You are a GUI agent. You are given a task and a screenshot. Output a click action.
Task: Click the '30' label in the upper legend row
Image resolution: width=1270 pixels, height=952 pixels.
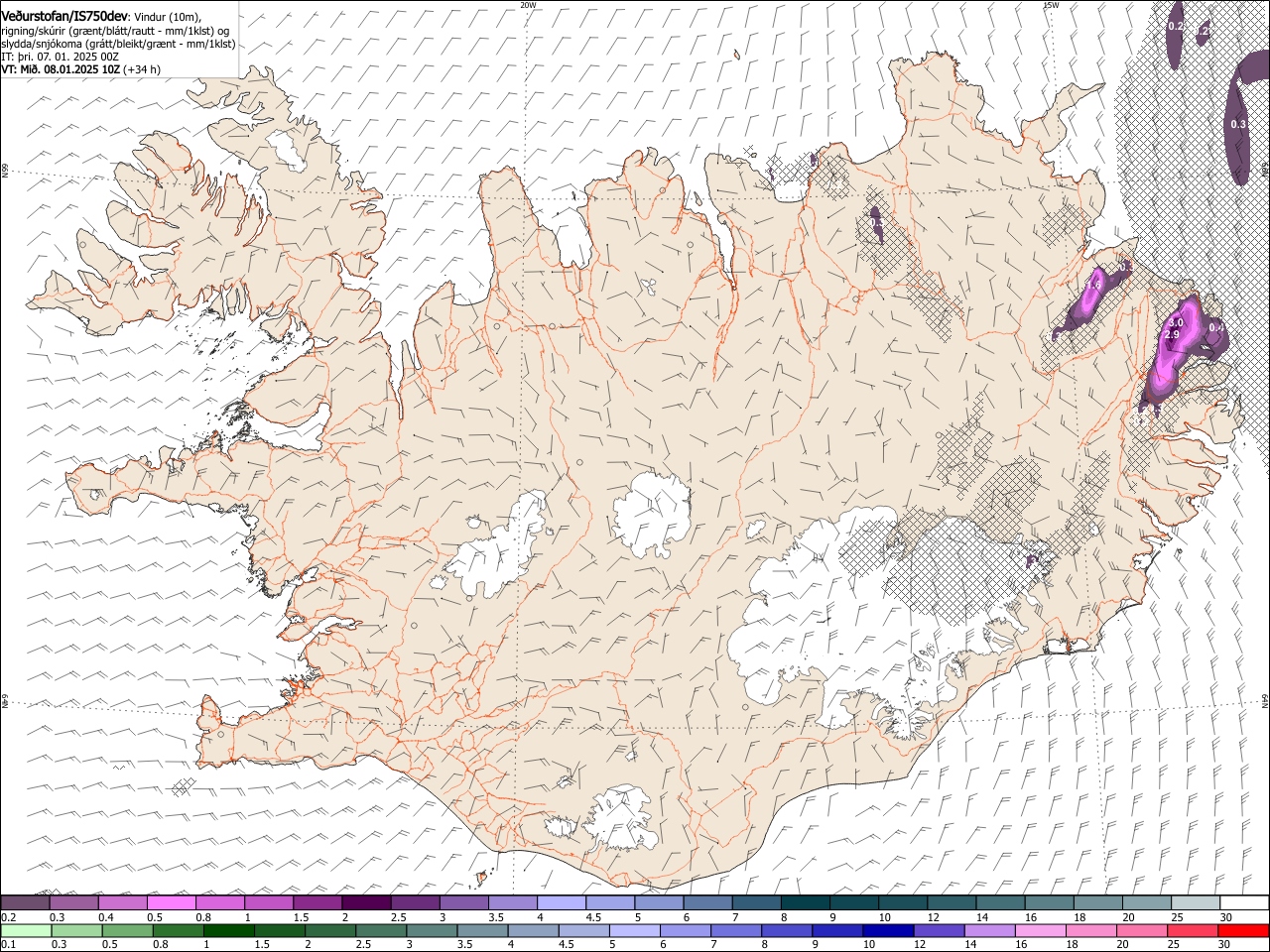point(1226,917)
